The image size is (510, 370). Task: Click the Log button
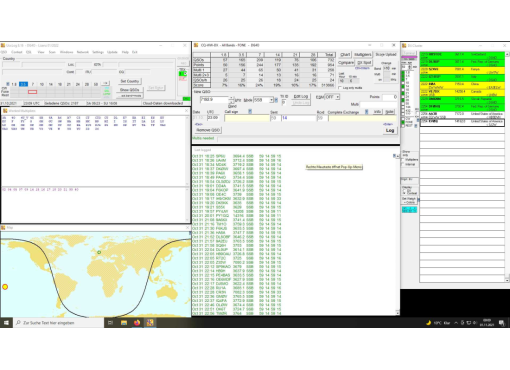[x=390, y=130]
